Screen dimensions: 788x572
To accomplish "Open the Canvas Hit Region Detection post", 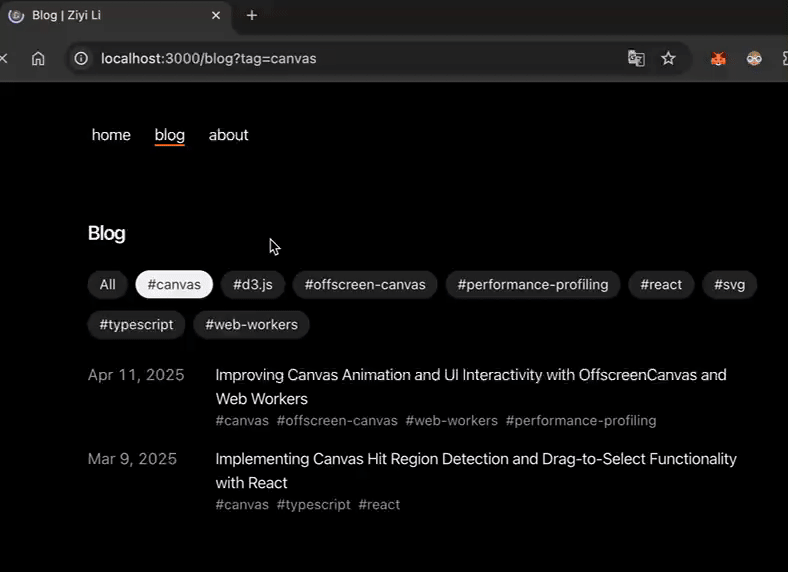I will point(476,471).
